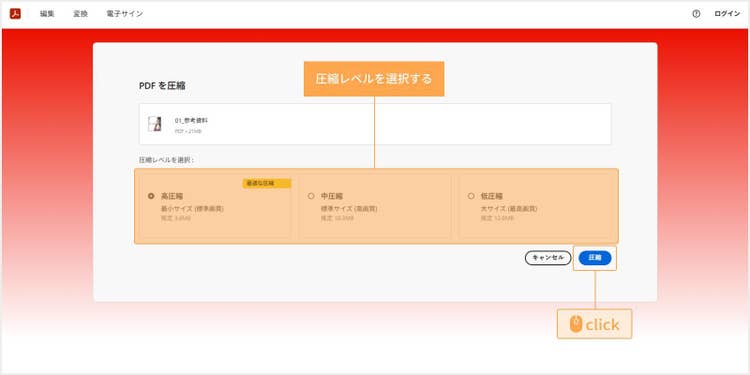This screenshot has height=375, width=750.
Task: Select the 中圧縮 radio button
Action: tap(311, 196)
